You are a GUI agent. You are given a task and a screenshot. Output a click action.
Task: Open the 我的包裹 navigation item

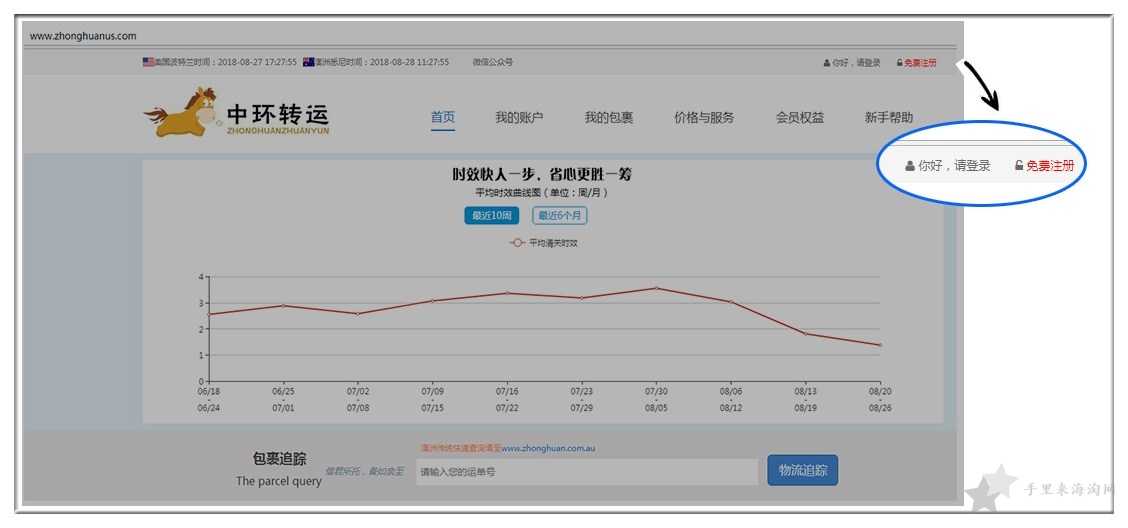click(x=609, y=118)
